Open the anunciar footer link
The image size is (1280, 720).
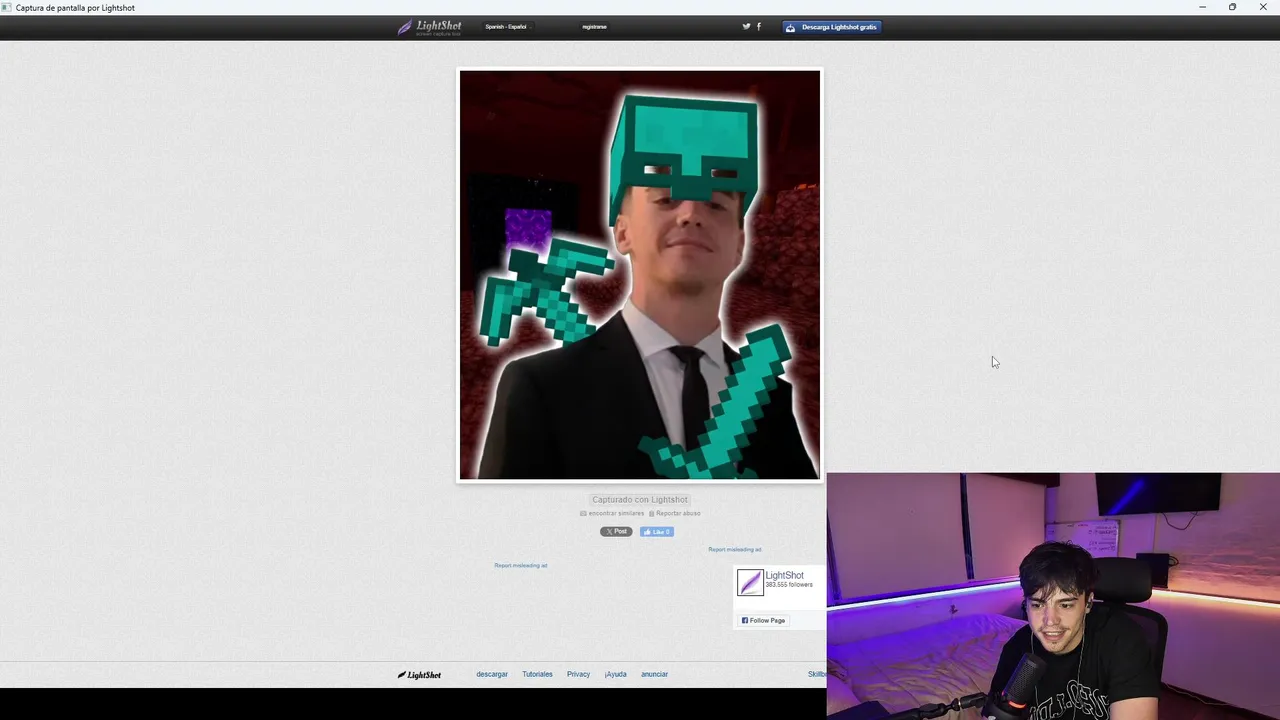pyautogui.click(x=654, y=674)
